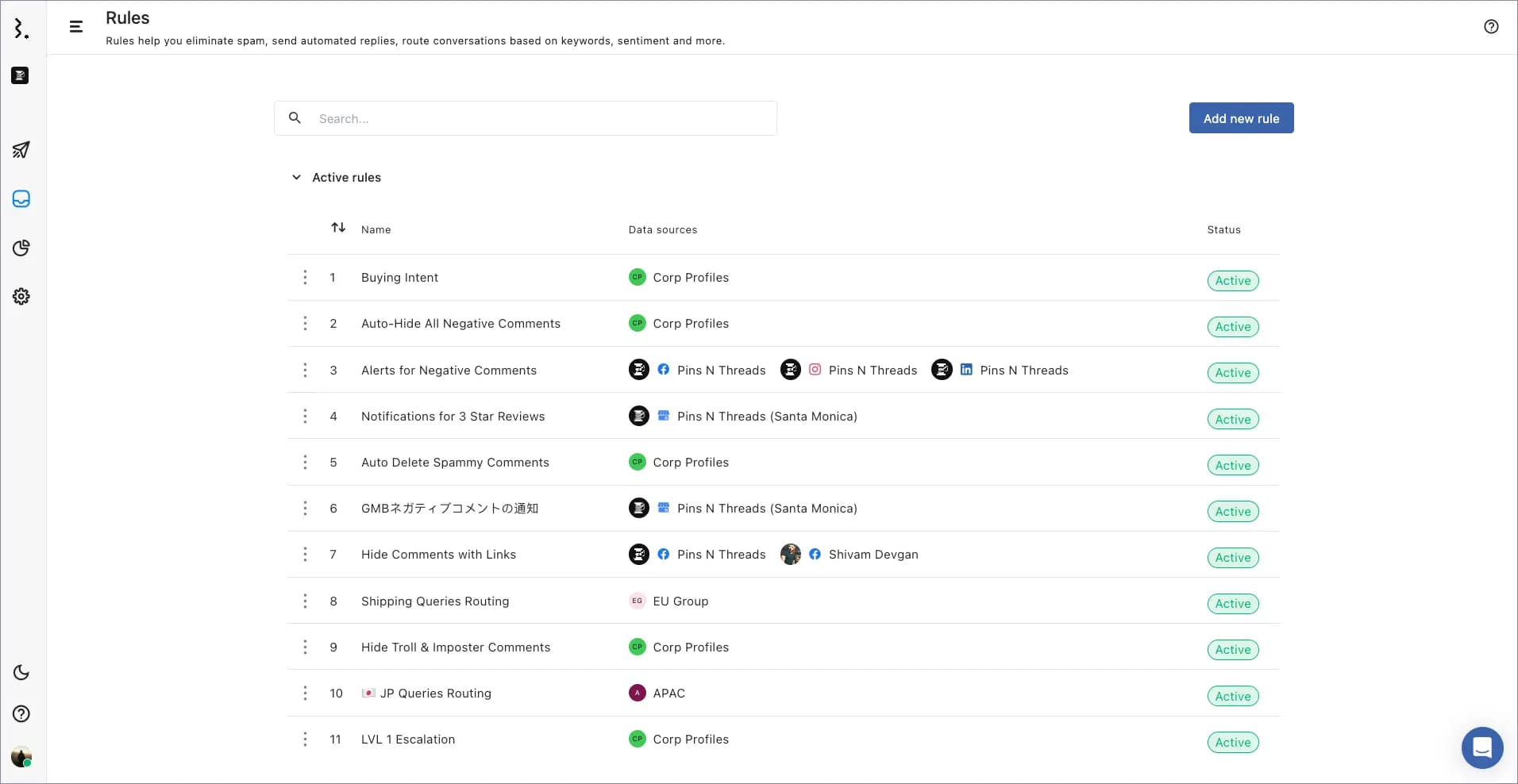Open the chat support widget
The height and width of the screenshot is (784, 1518).
[x=1481, y=747]
